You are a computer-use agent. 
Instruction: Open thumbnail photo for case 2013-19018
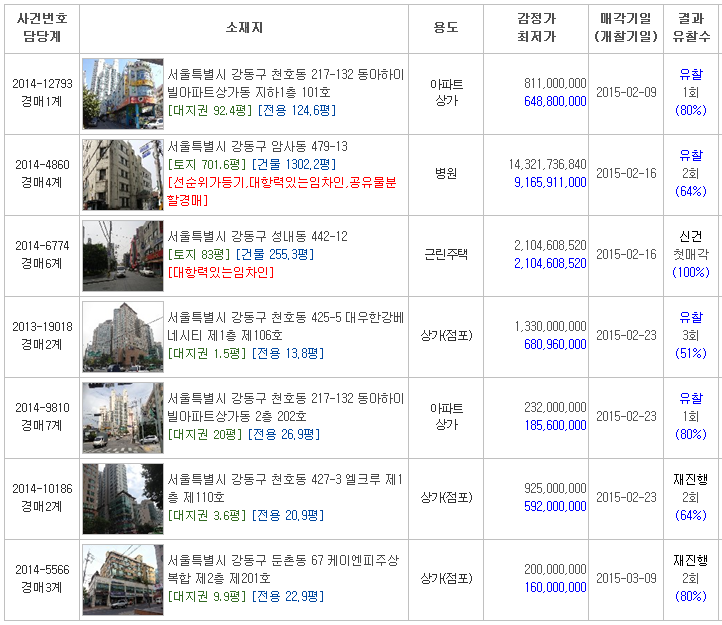tap(123, 337)
